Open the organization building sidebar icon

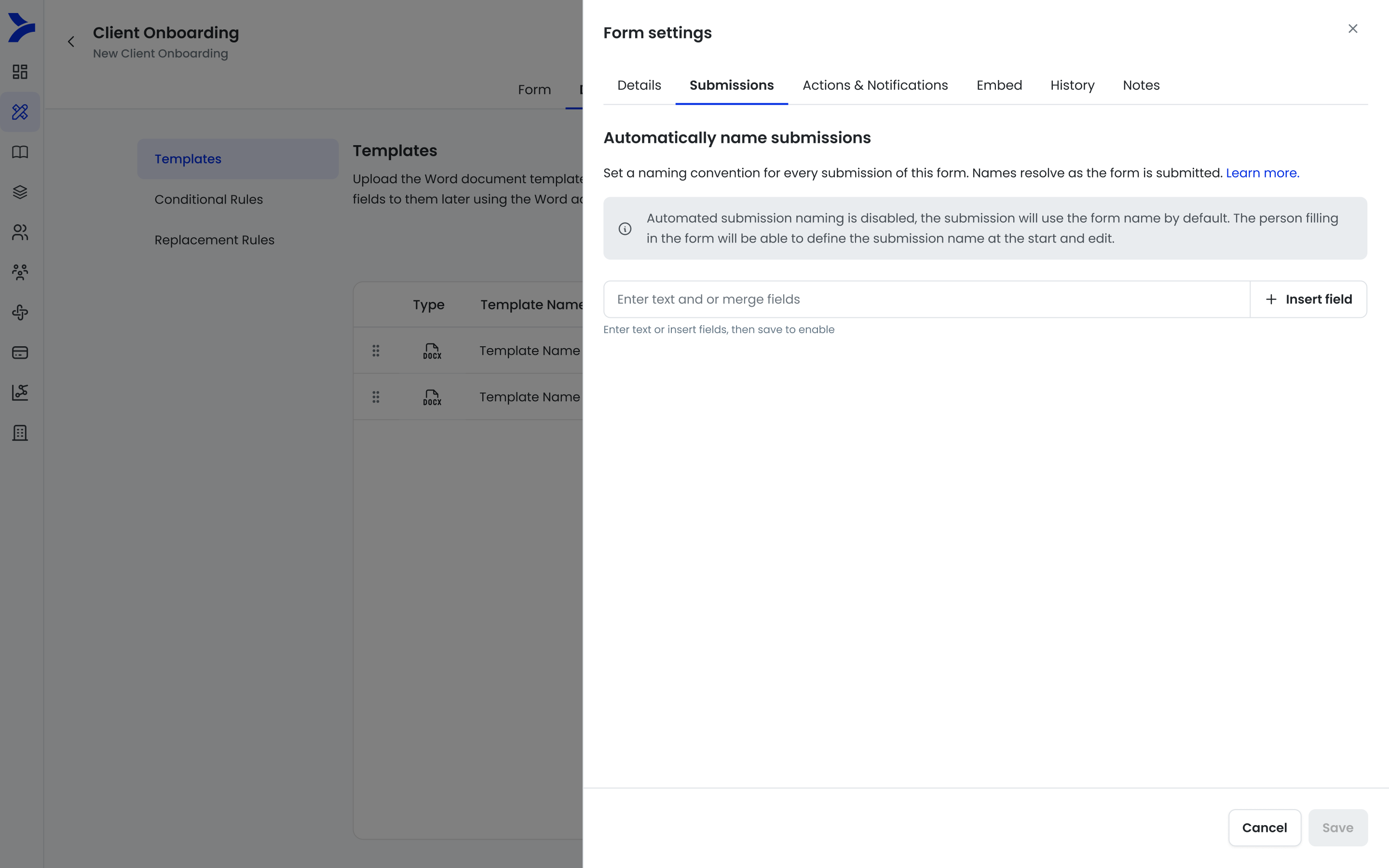(20, 433)
